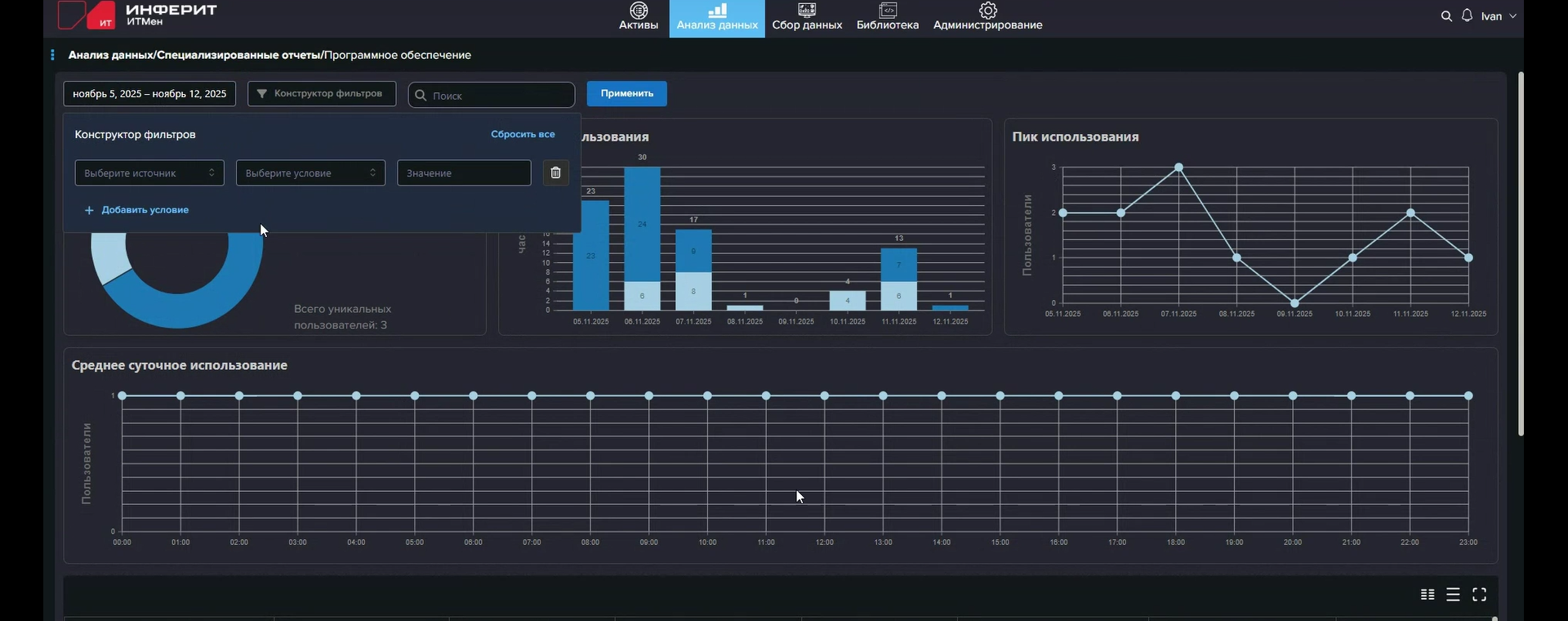The image size is (1568, 621).
Task: Expand table to fullscreen
Action: coord(1479,595)
